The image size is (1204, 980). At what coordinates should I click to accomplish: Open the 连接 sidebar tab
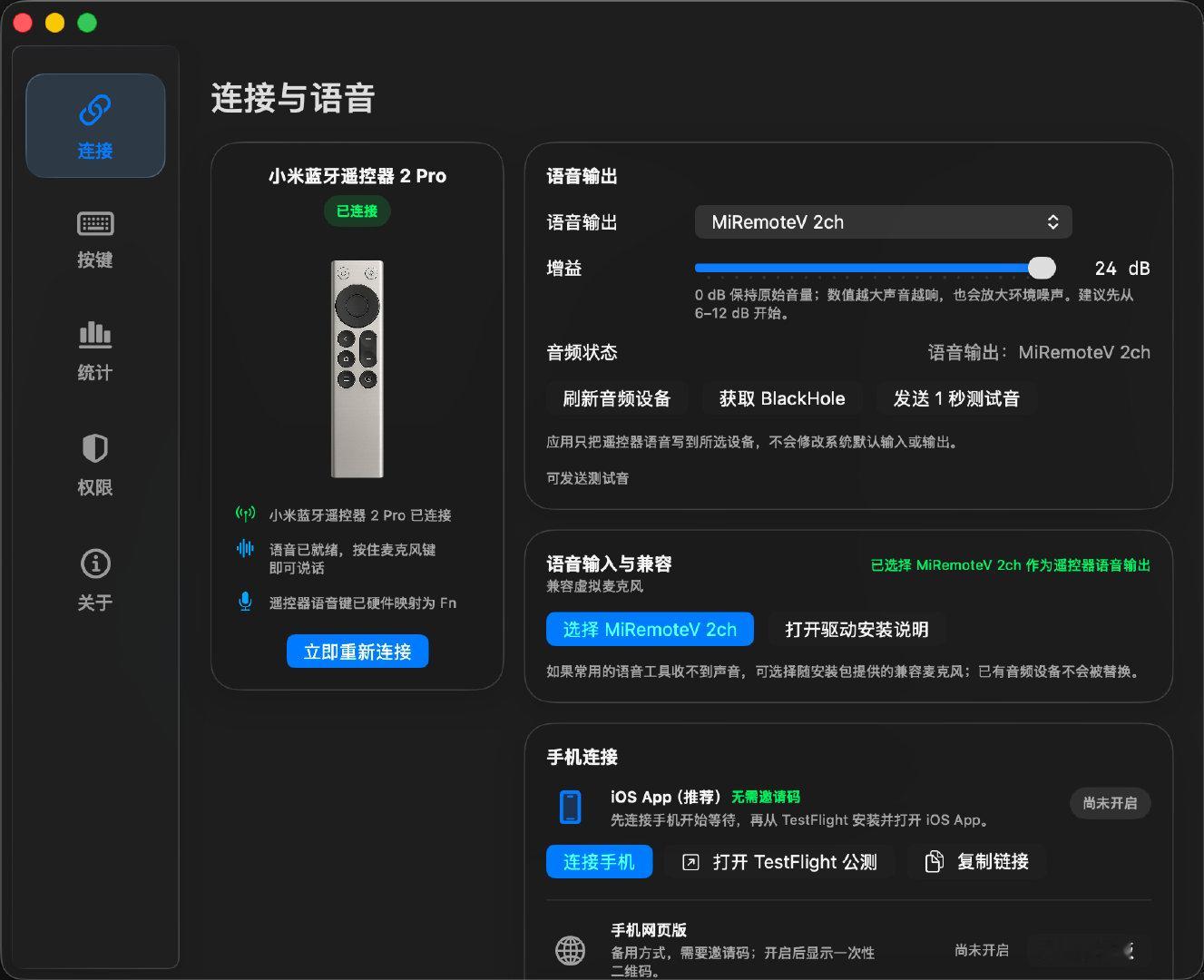[95, 125]
